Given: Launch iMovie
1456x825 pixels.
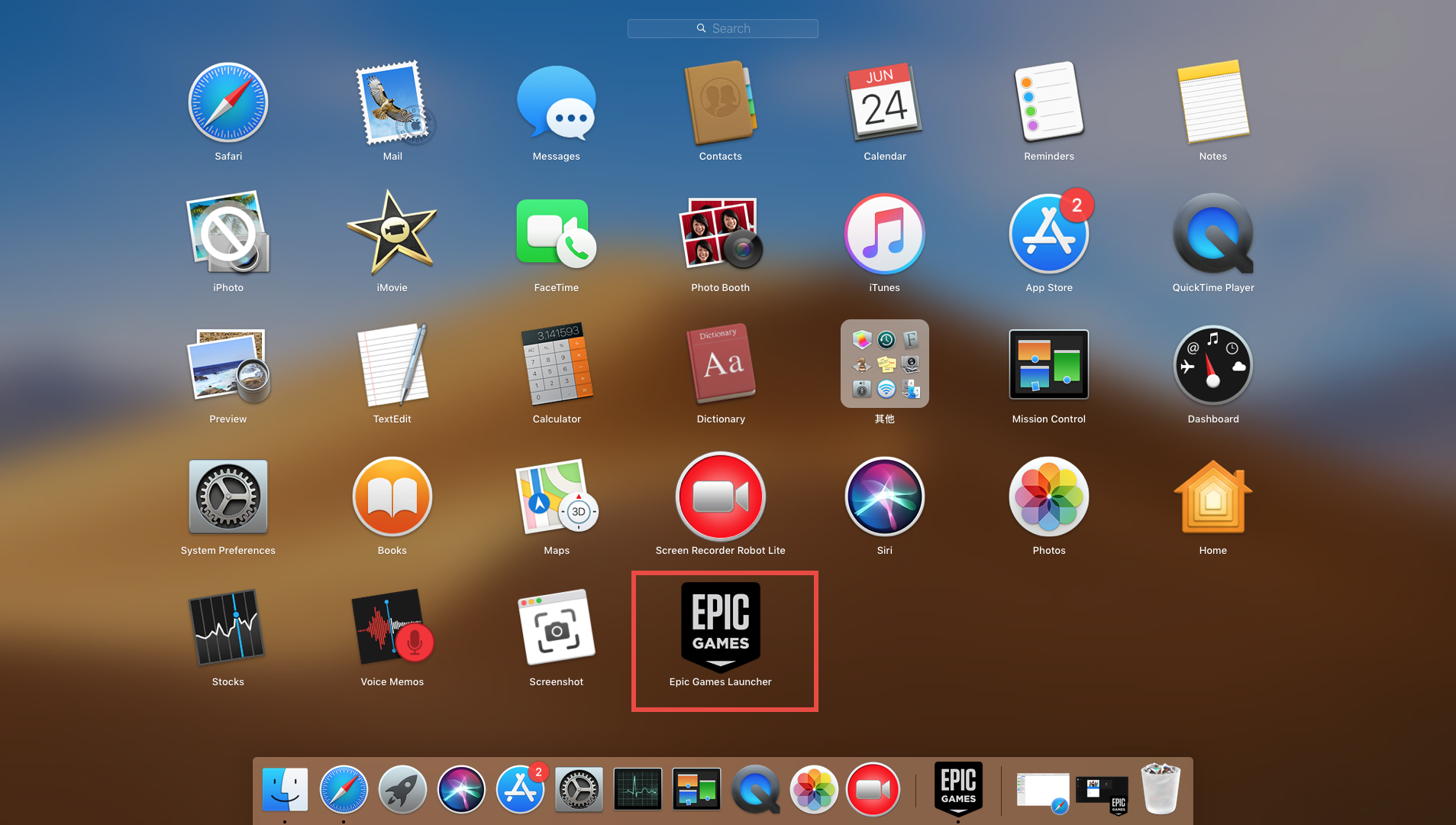Looking at the screenshot, I should tap(392, 234).
